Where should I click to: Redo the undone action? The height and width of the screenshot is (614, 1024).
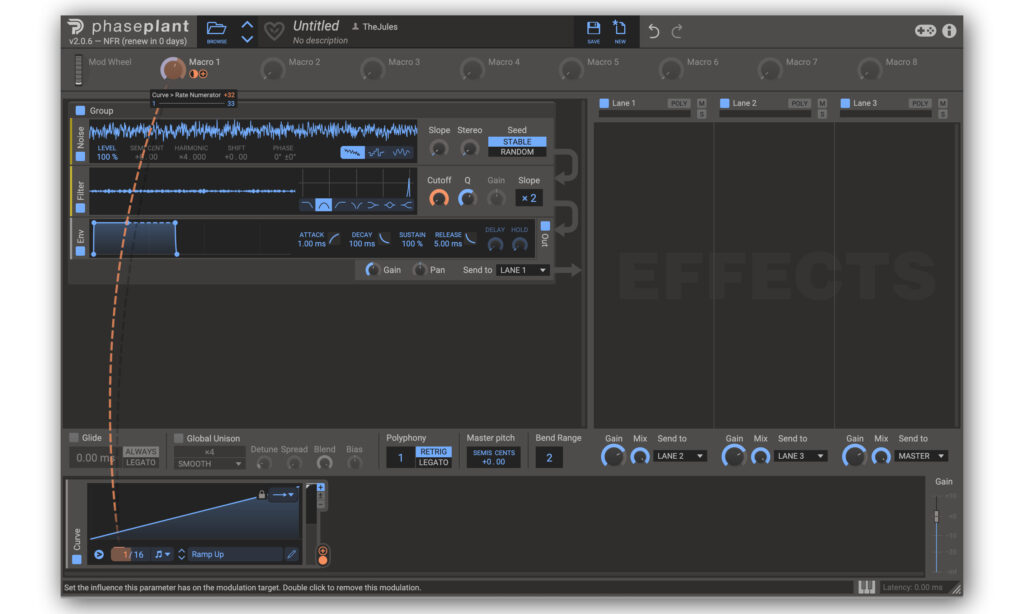(677, 31)
